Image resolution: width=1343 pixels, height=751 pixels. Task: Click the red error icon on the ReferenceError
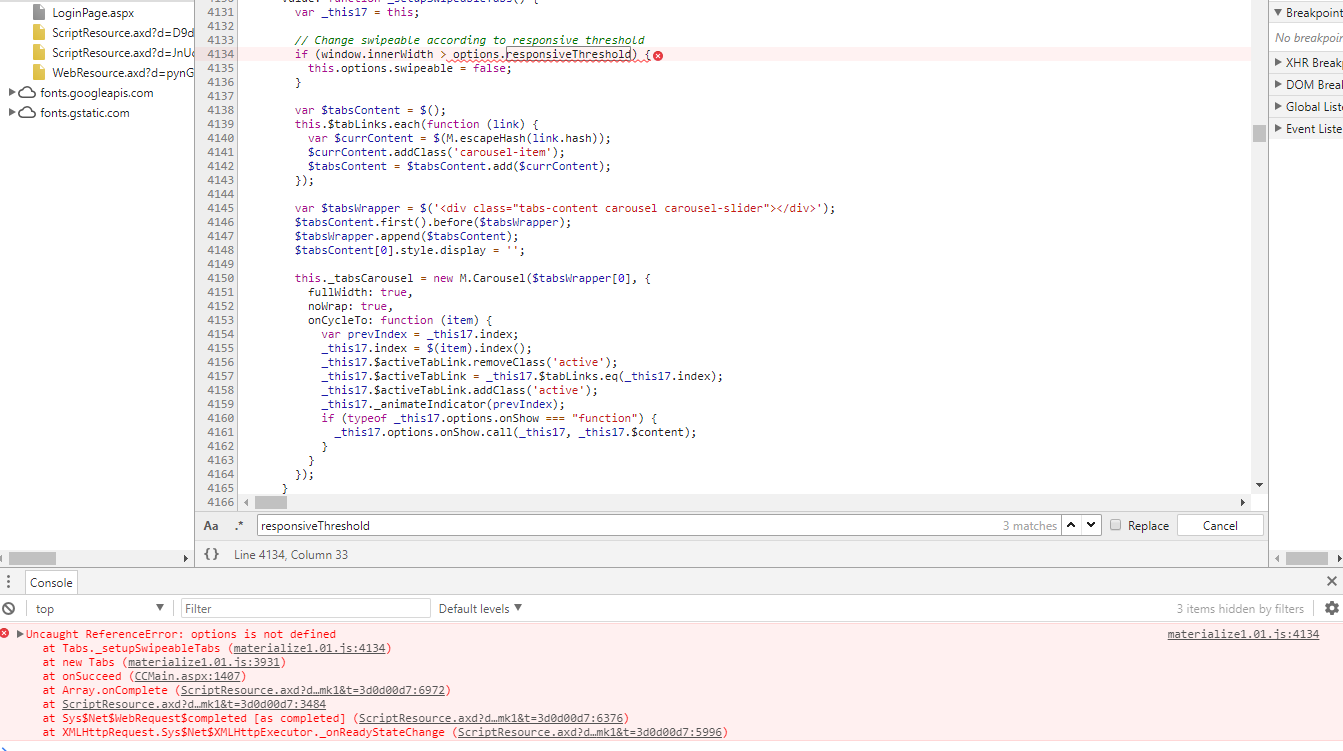pyautogui.click(x=7, y=633)
